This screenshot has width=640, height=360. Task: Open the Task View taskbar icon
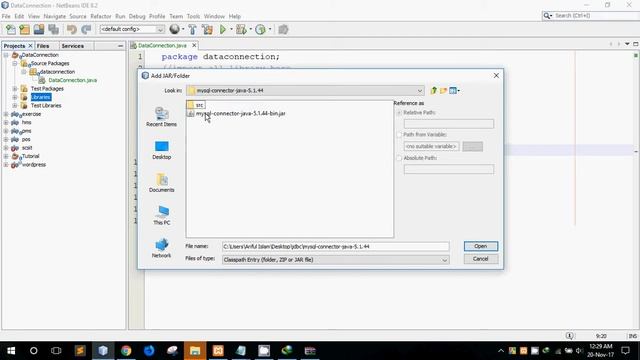click(x=56, y=351)
